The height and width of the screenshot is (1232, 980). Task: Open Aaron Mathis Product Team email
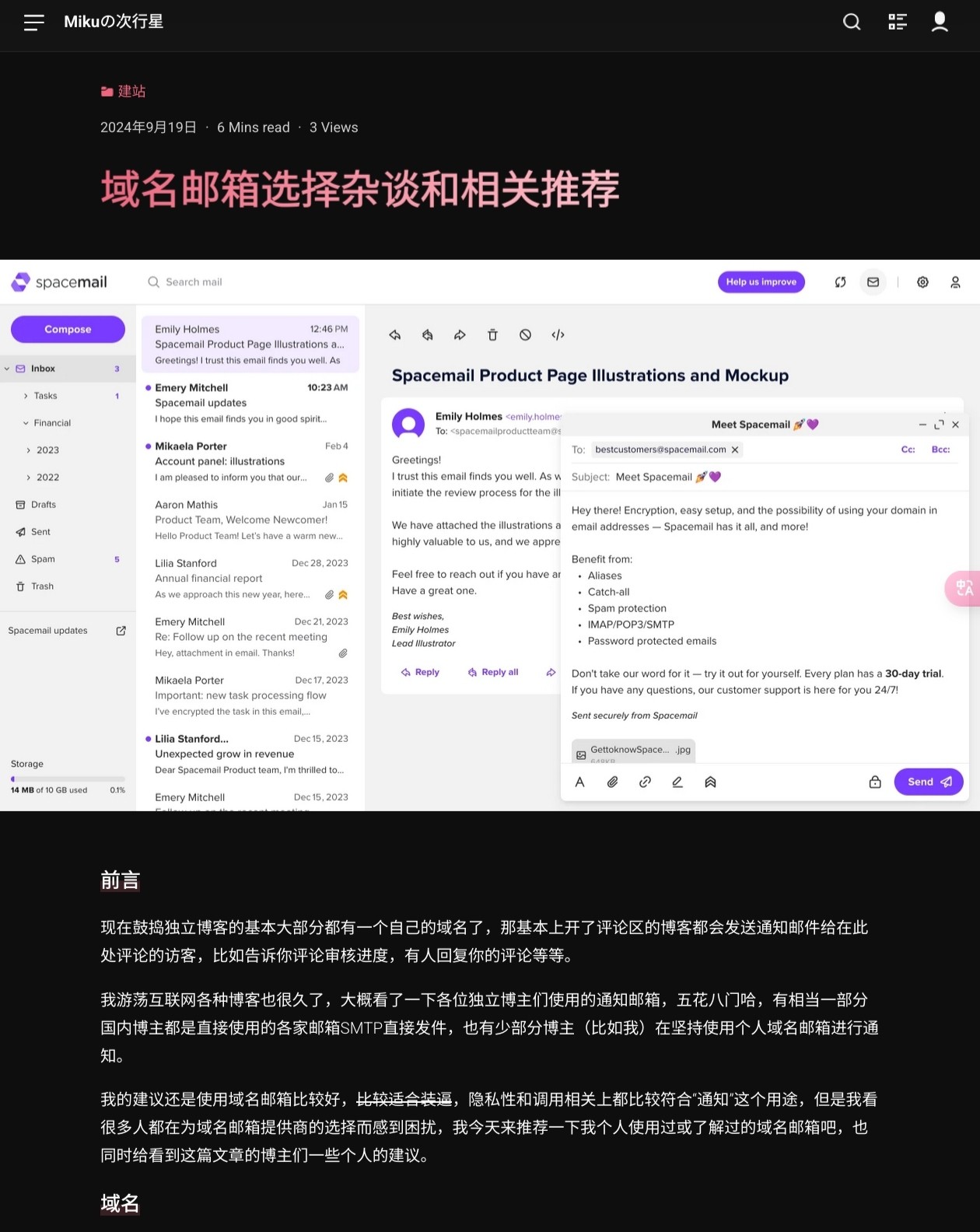click(250, 520)
